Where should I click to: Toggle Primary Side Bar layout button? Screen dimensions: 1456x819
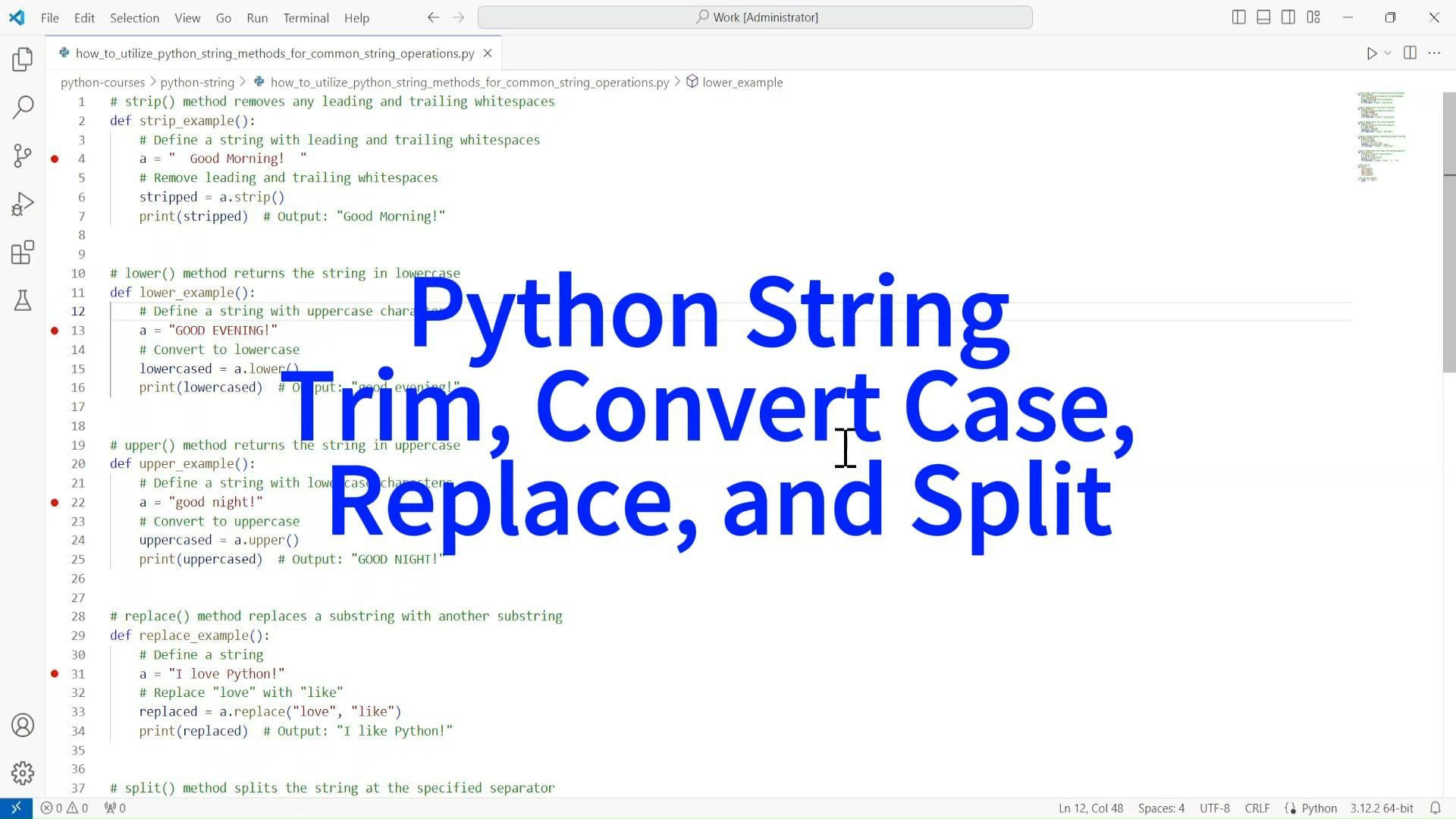pos(1238,17)
